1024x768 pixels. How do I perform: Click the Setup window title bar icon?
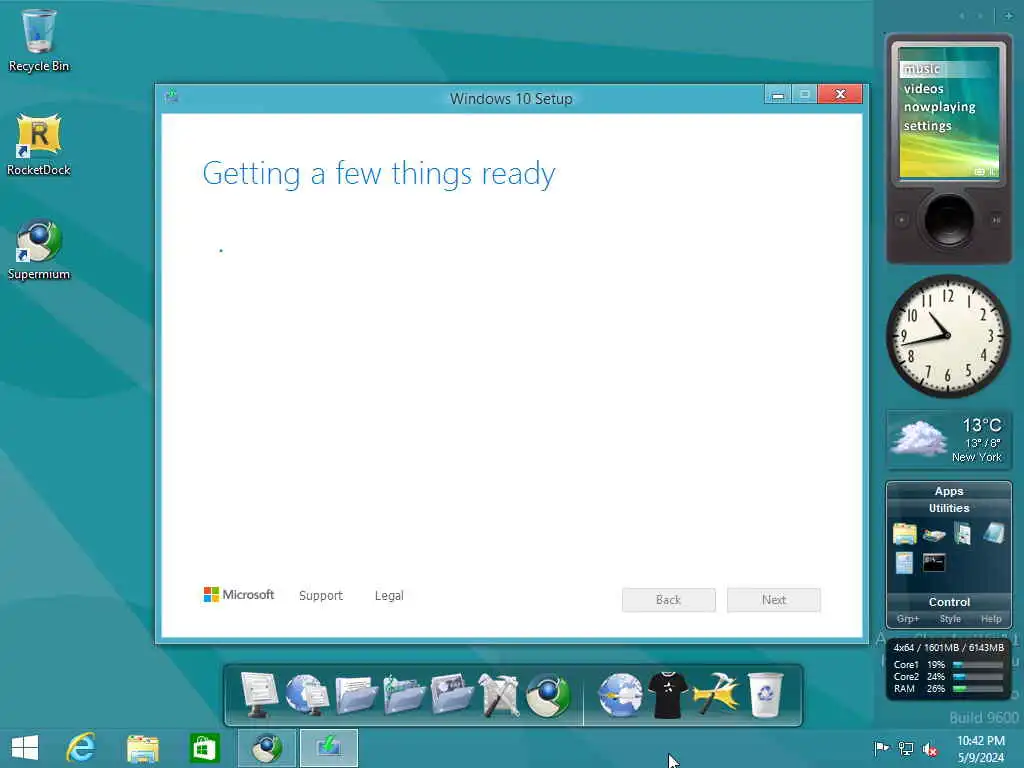point(172,96)
